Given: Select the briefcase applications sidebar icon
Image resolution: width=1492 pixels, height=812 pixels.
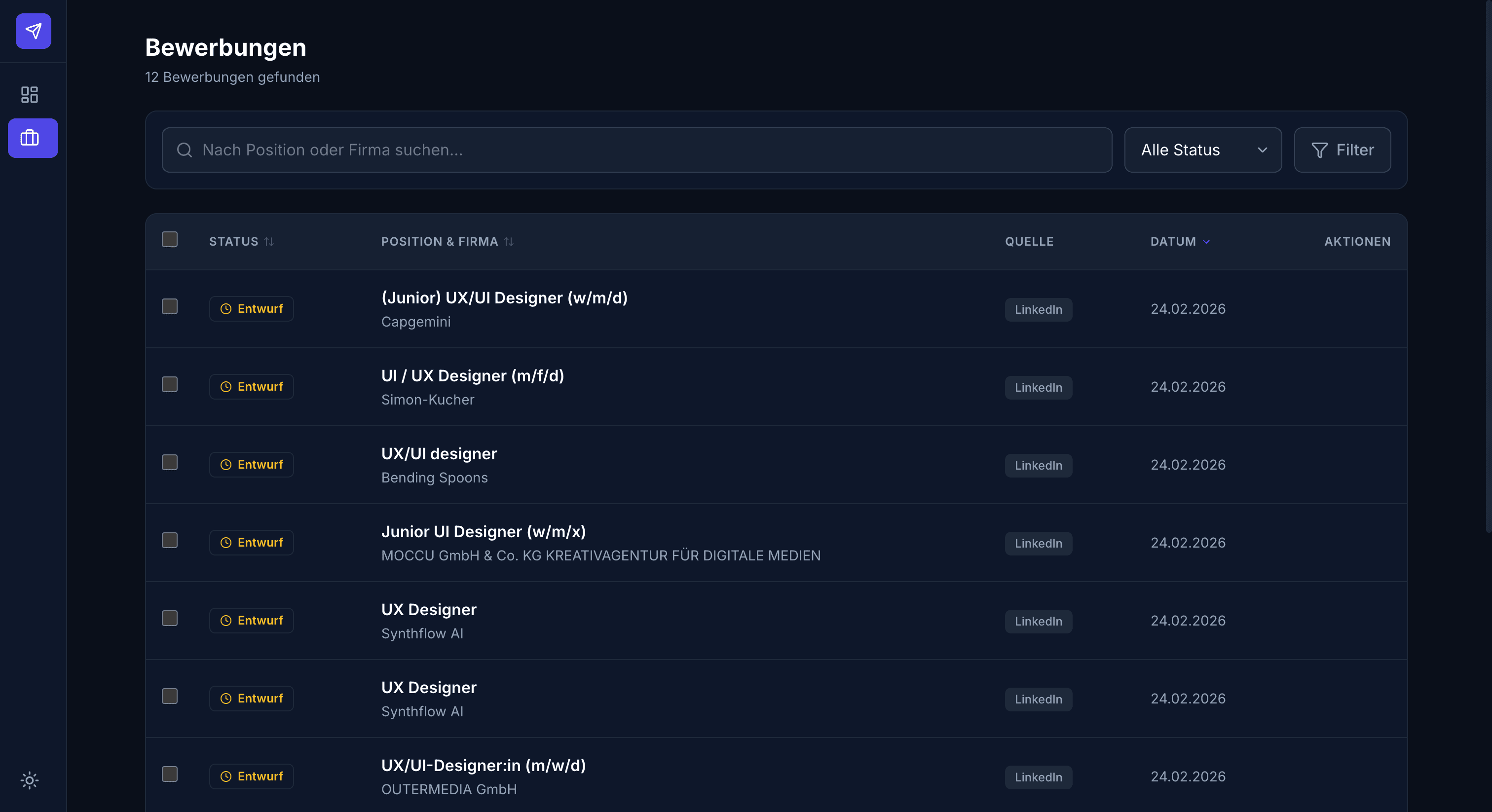Looking at the screenshot, I should tap(30, 138).
